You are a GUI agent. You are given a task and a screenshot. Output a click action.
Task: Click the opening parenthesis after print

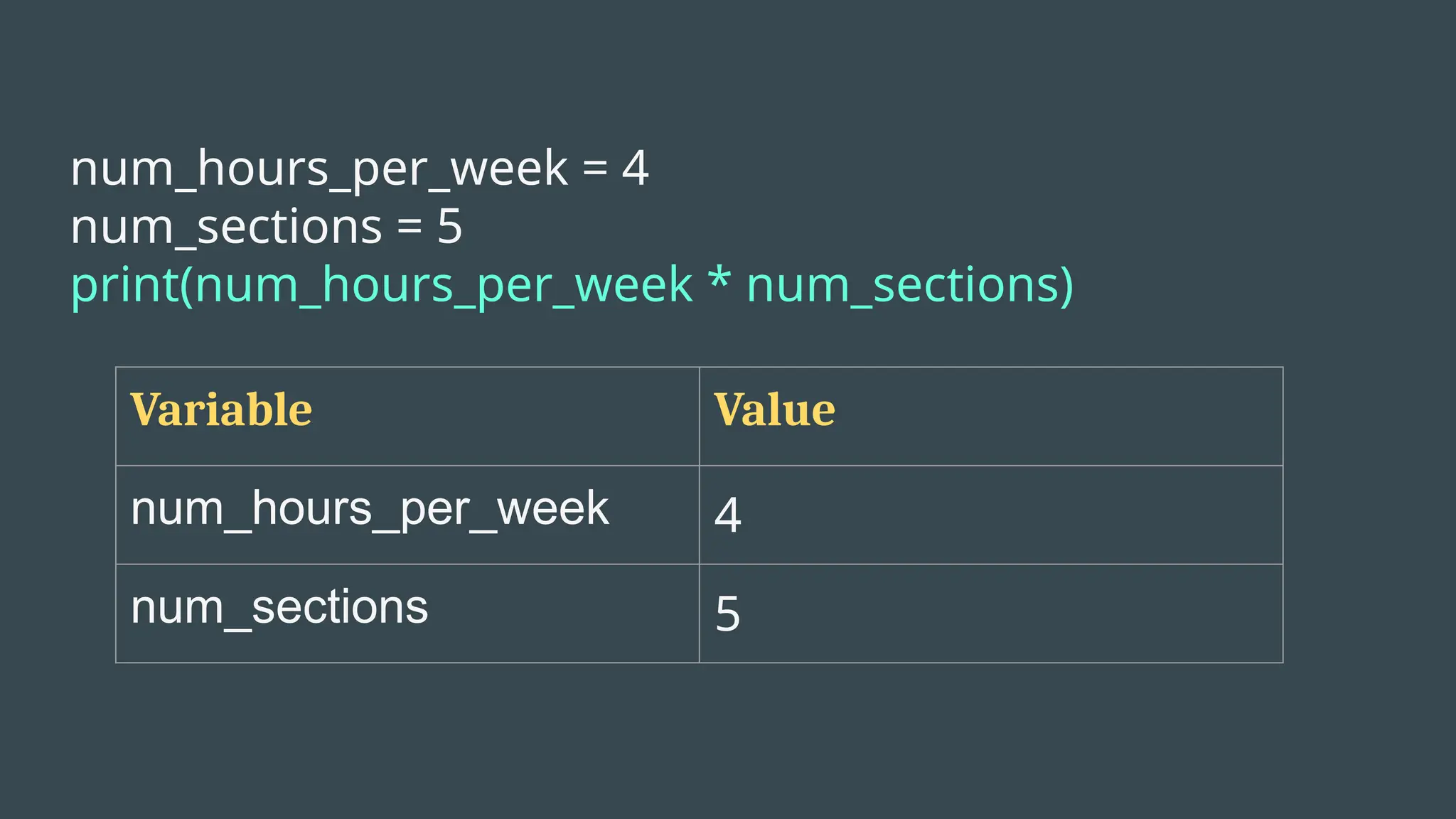[x=186, y=286]
